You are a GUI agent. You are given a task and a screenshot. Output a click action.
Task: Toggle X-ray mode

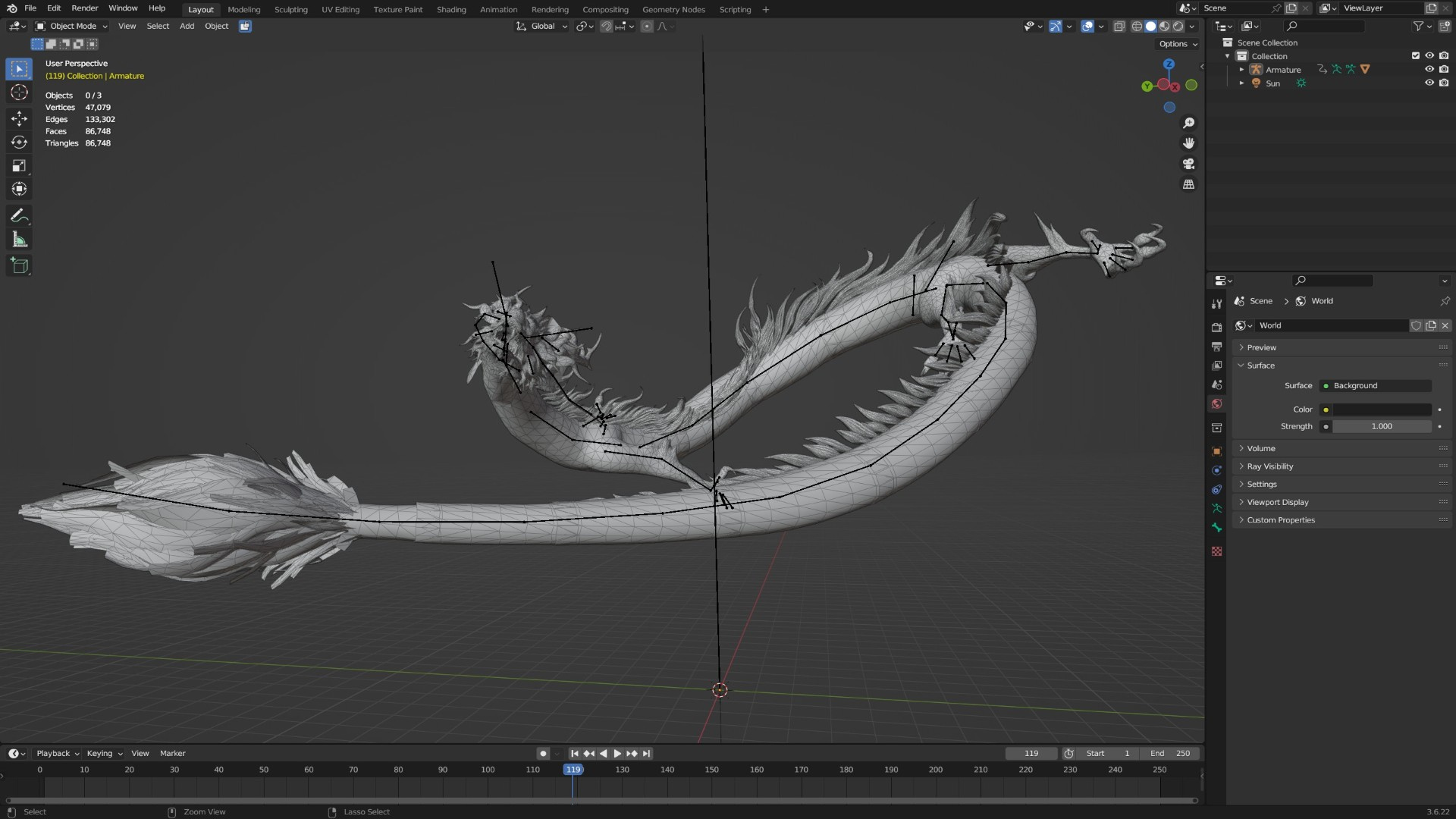[1119, 26]
